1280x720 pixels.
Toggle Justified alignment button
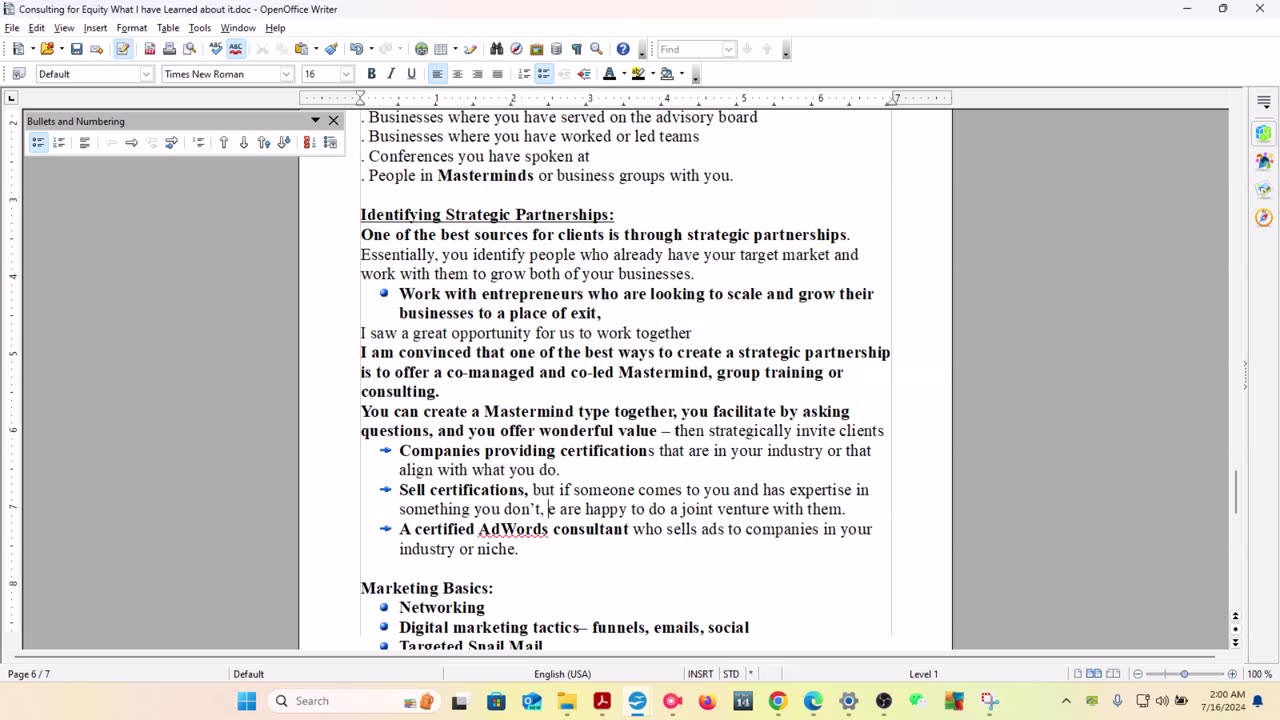tap(497, 74)
